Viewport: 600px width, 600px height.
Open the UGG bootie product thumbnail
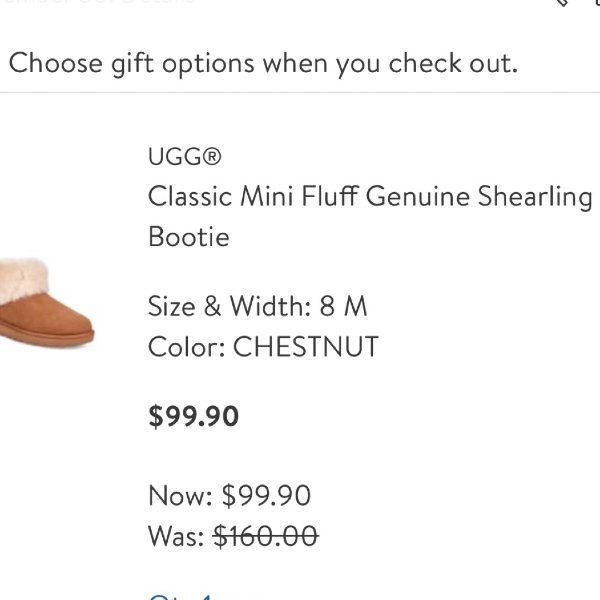point(46,303)
